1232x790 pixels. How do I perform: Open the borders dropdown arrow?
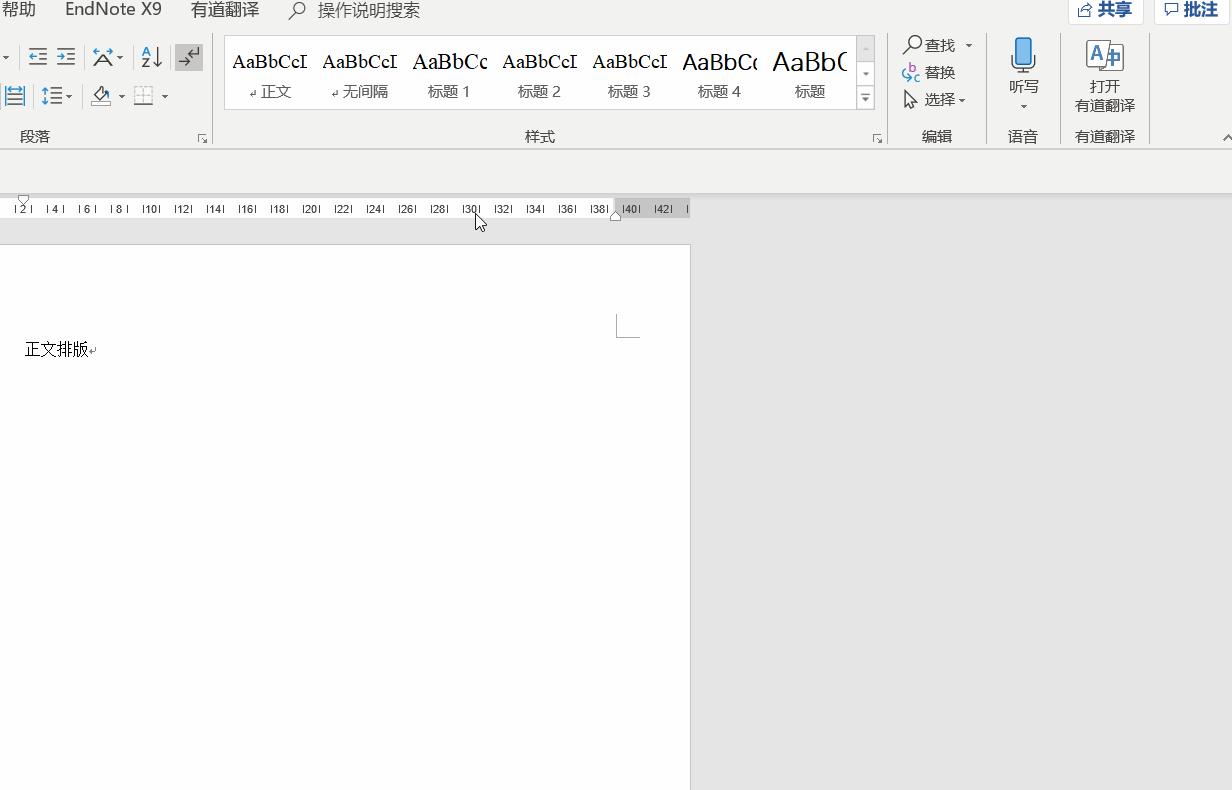click(x=165, y=96)
